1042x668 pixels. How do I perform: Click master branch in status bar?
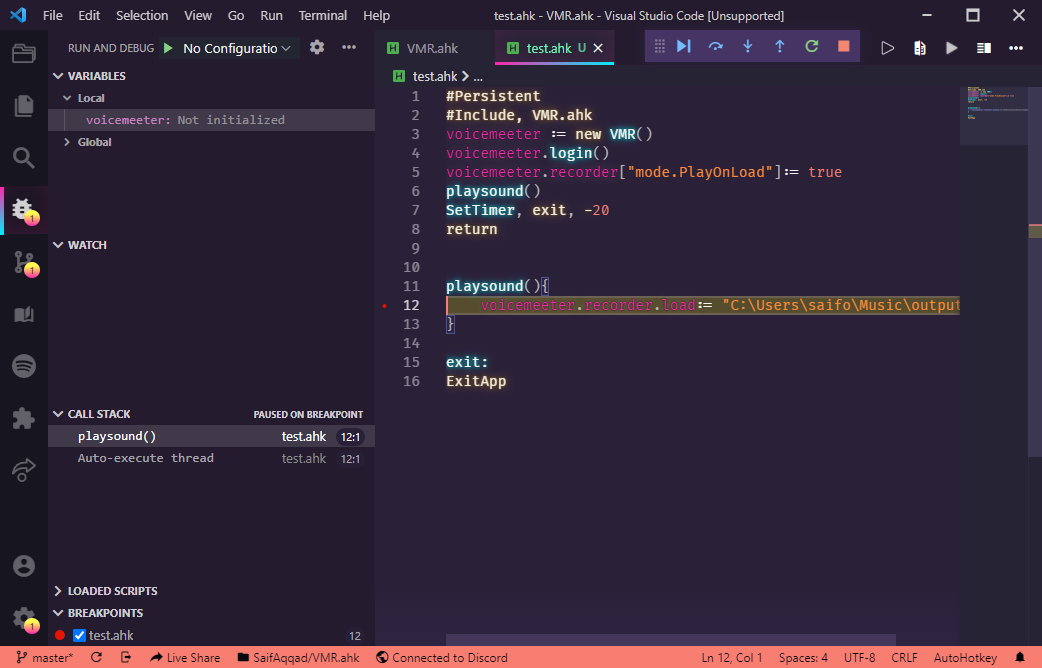pos(45,657)
